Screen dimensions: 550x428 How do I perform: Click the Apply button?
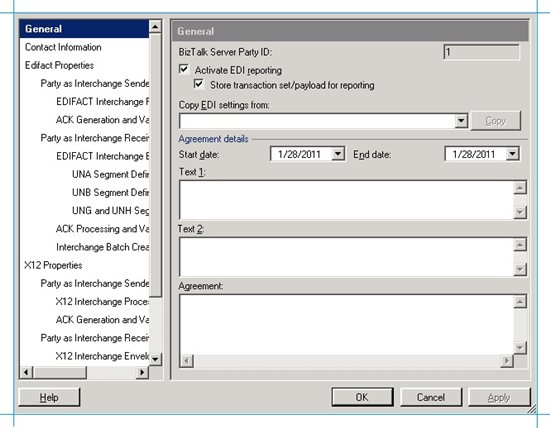point(499,397)
